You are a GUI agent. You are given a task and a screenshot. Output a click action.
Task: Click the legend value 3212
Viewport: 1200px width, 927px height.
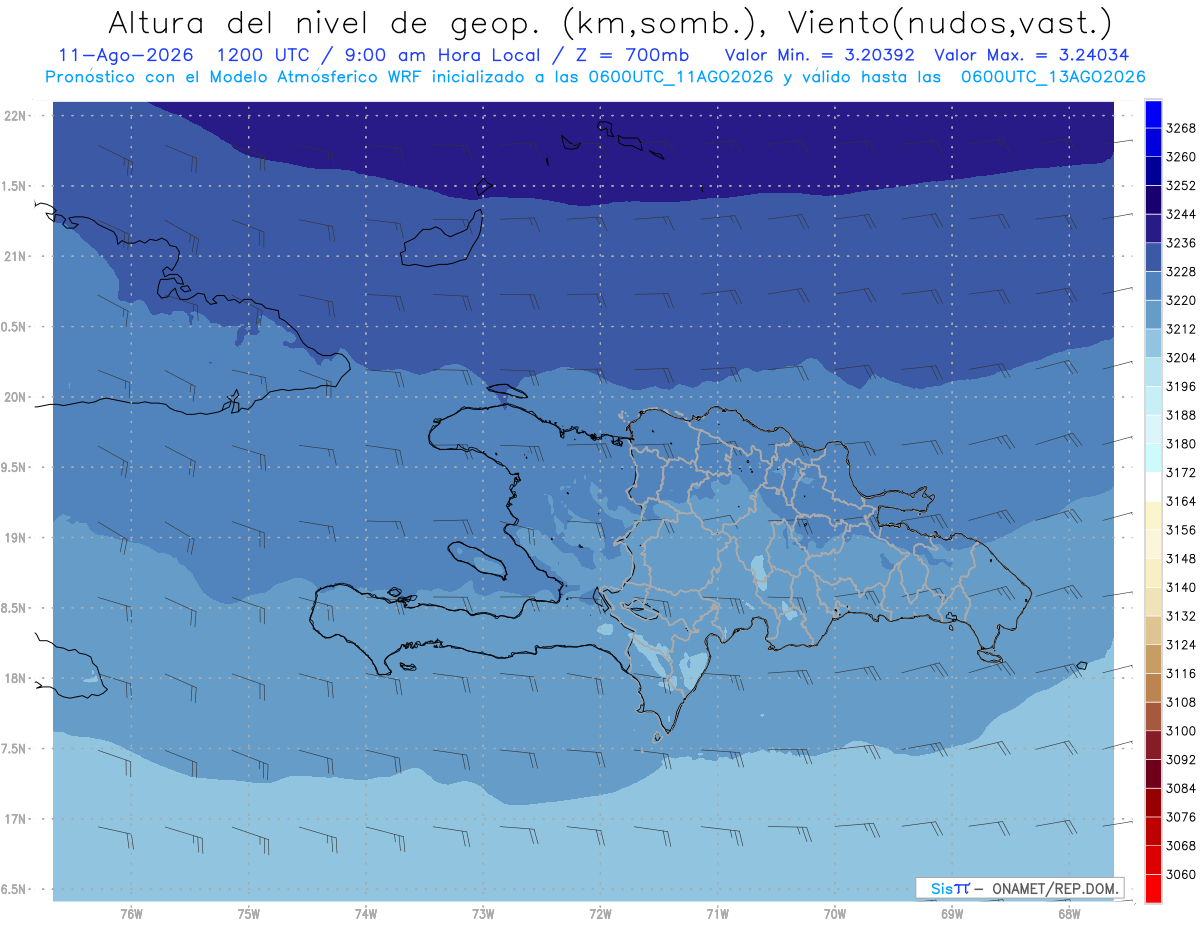point(1181,329)
